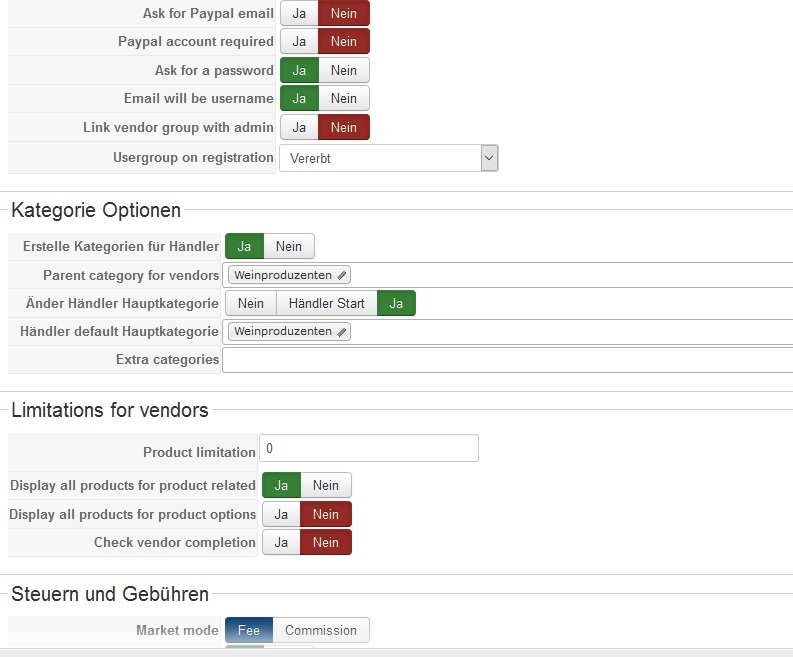Click the Product limitation field
This screenshot has width=793, height=657.
(368, 449)
